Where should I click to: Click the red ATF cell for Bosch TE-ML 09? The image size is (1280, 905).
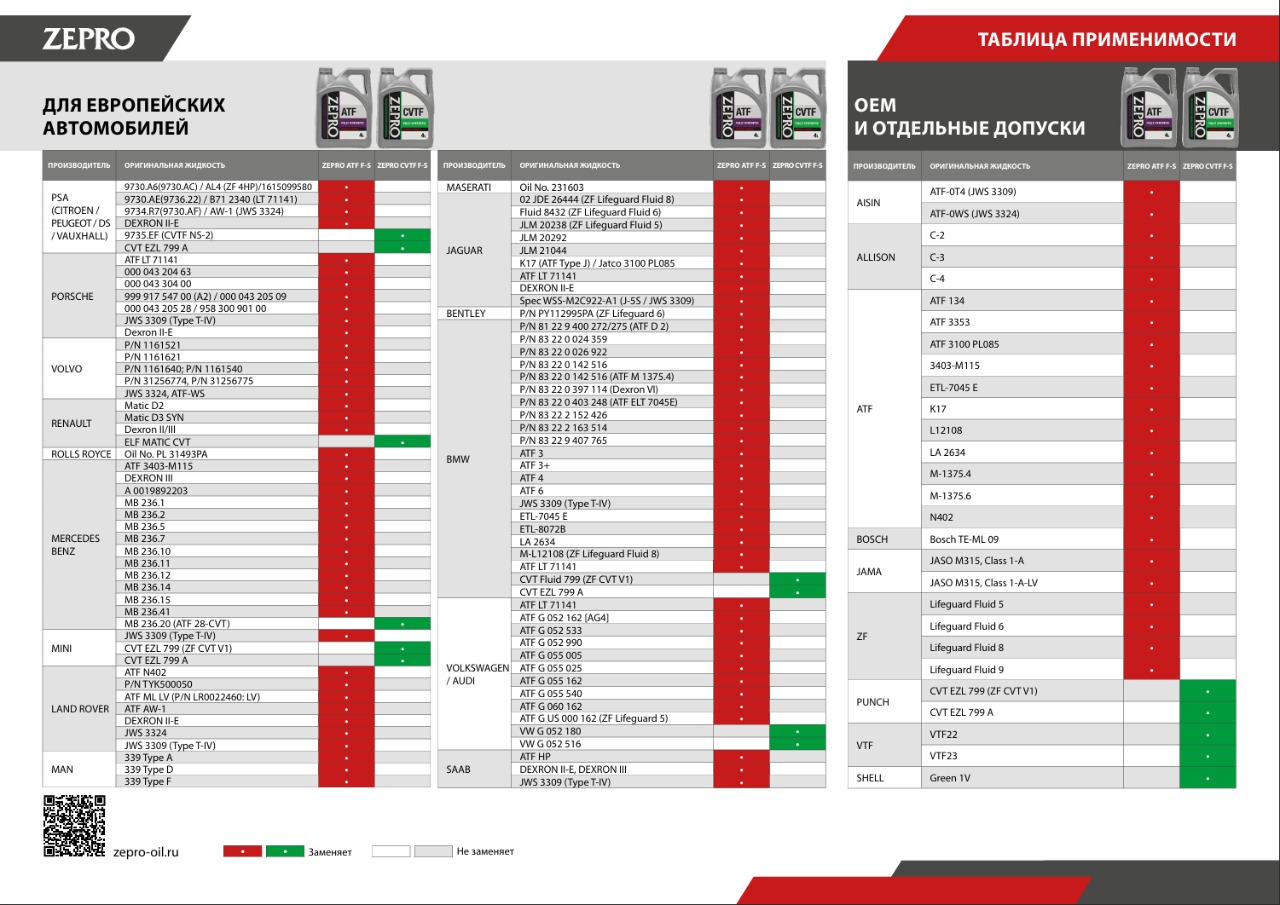(1152, 539)
